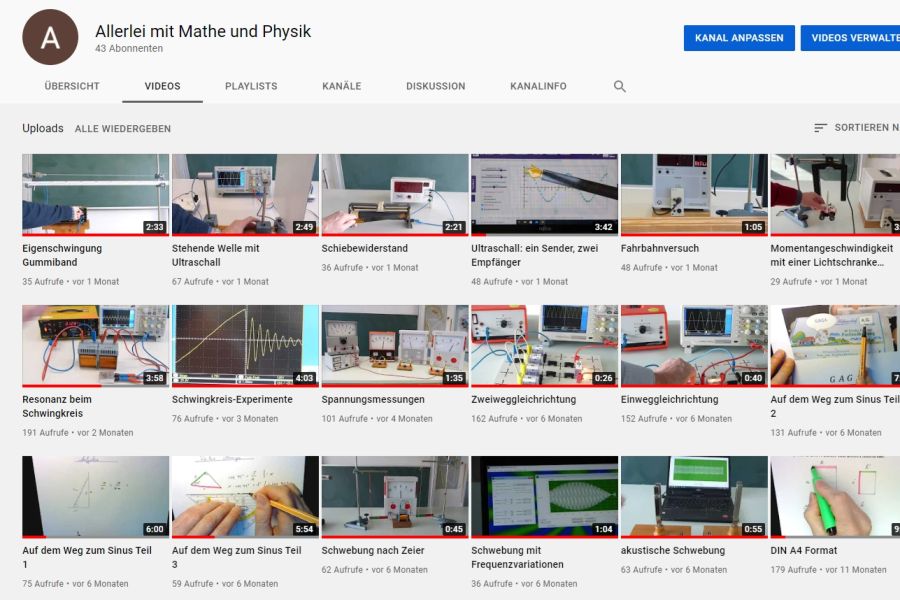900x600 pixels.
Task: Play Schwingkreis-Experimente video thumbnail
Action: pyautogui.click(x=245, y=346)
